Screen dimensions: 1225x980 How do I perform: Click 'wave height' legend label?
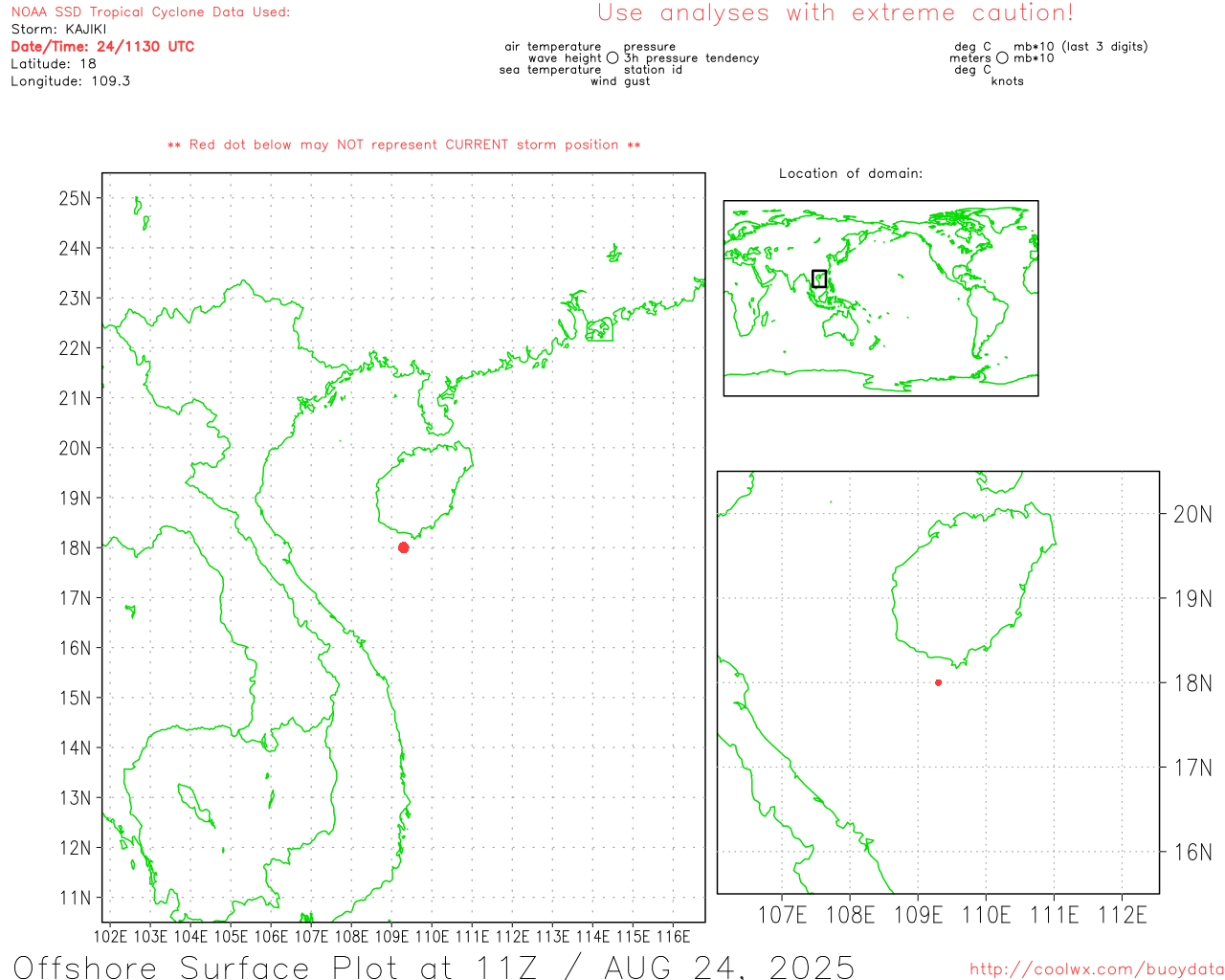(565, 58)
